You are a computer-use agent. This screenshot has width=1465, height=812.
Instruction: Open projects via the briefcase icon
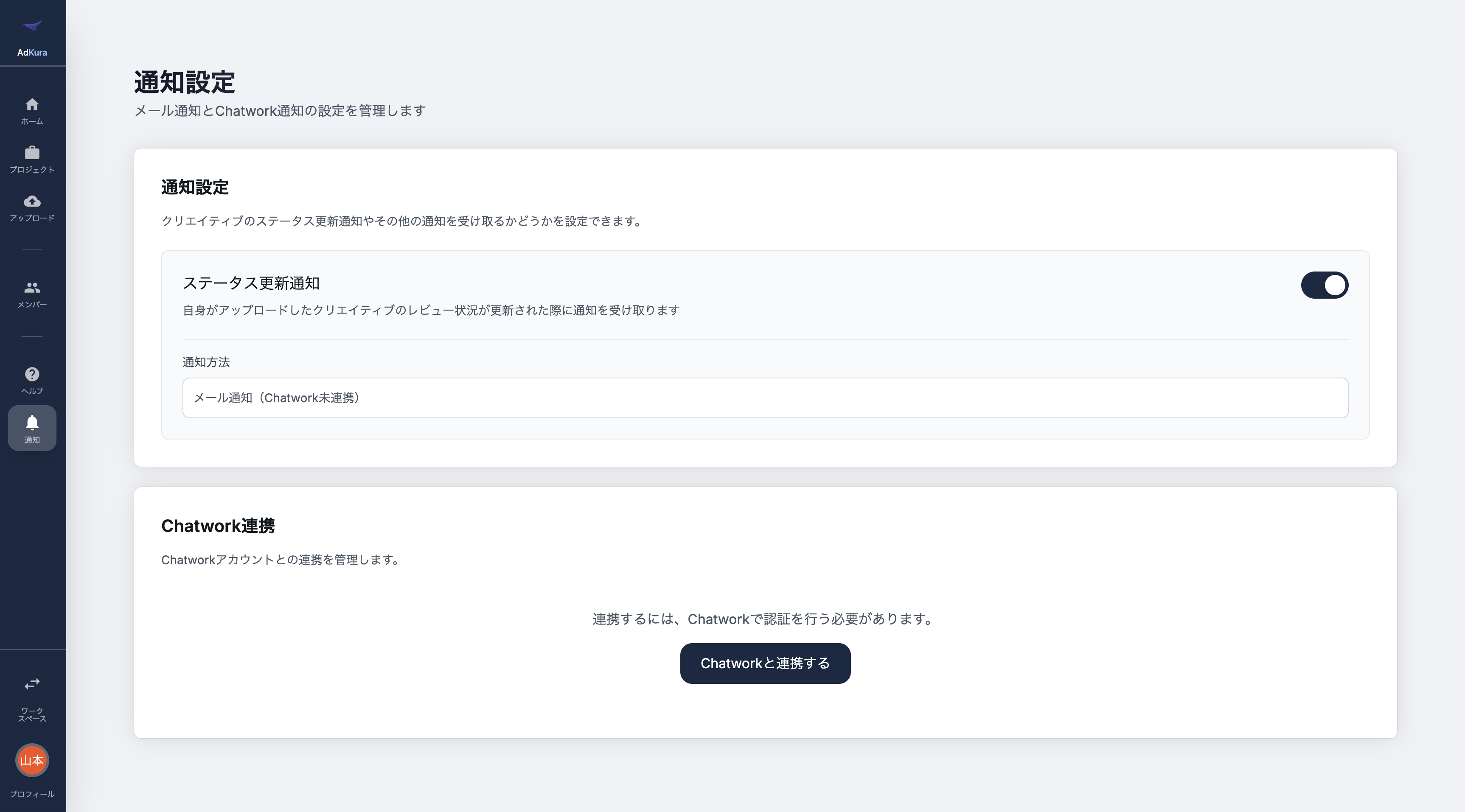click(32, 152)
